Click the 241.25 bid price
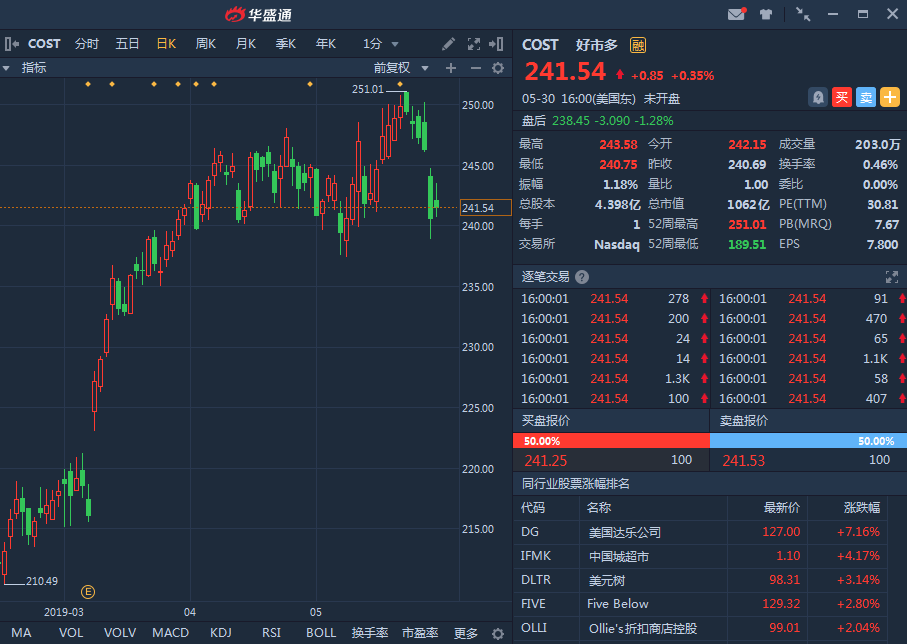The height and width of the screenshot is (644, 907). [545, 461]
